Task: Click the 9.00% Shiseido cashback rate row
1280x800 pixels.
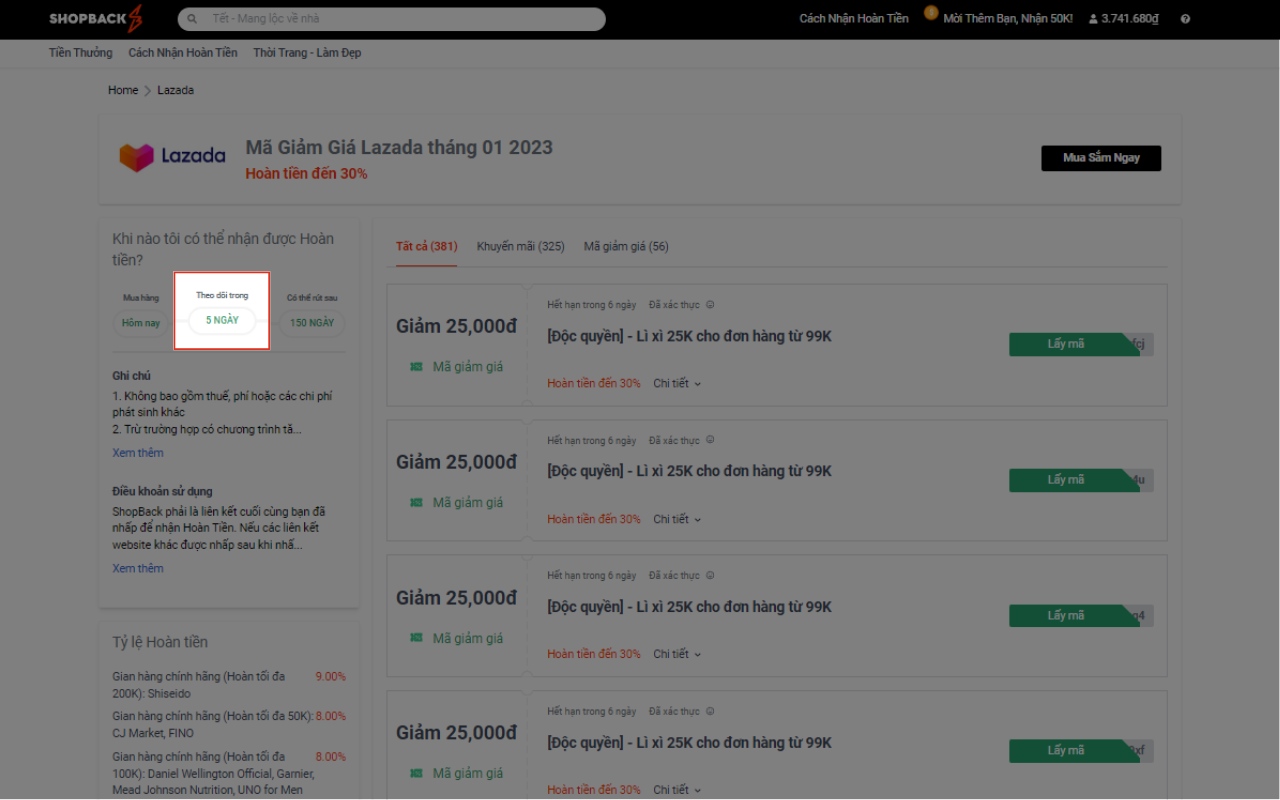Action: click(229, 685)
